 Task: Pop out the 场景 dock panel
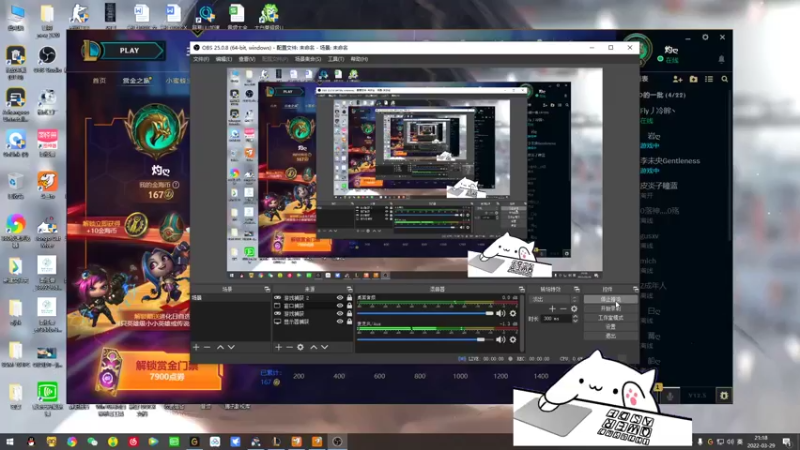[267, 289]
